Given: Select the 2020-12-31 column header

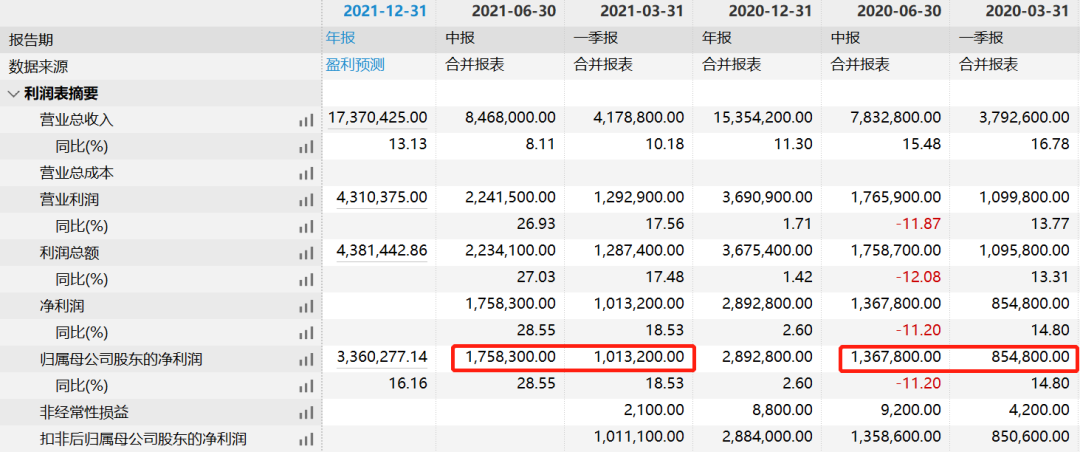Looking at the screenshot, I should tap(757, 11).
